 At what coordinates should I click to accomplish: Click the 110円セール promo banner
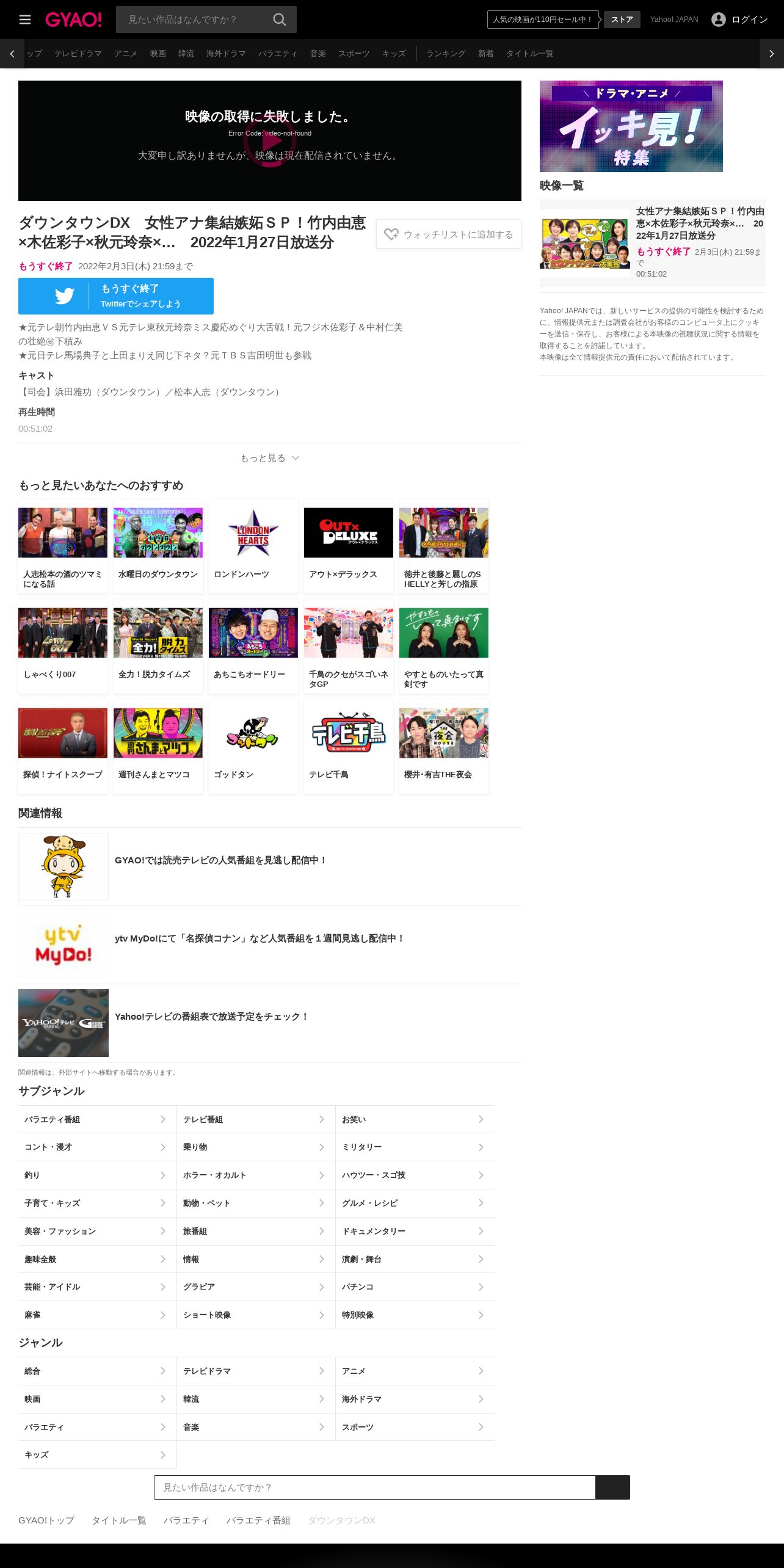coord(542,20)
